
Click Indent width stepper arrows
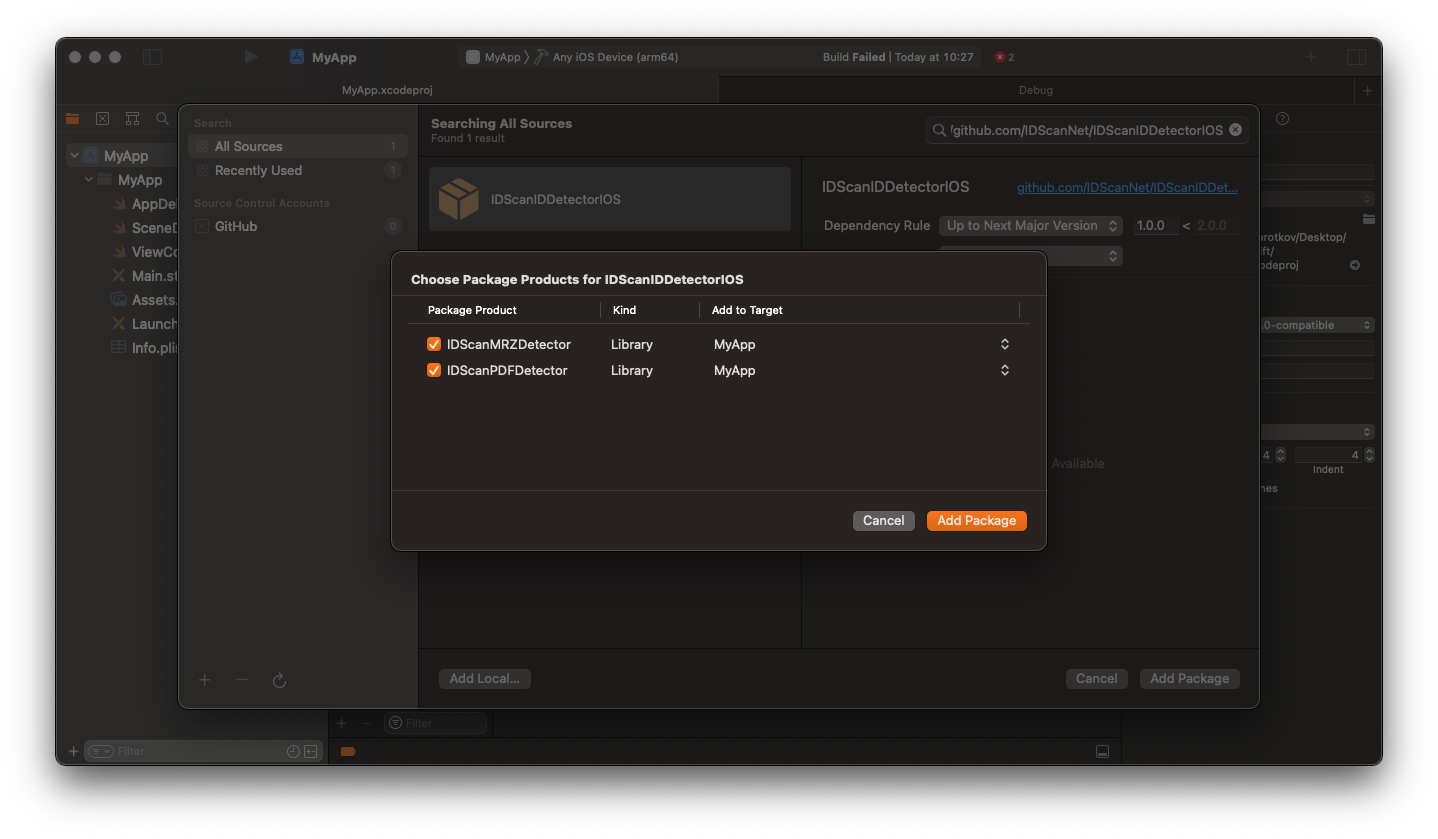pyautogui.click(x=1369, y=455)
